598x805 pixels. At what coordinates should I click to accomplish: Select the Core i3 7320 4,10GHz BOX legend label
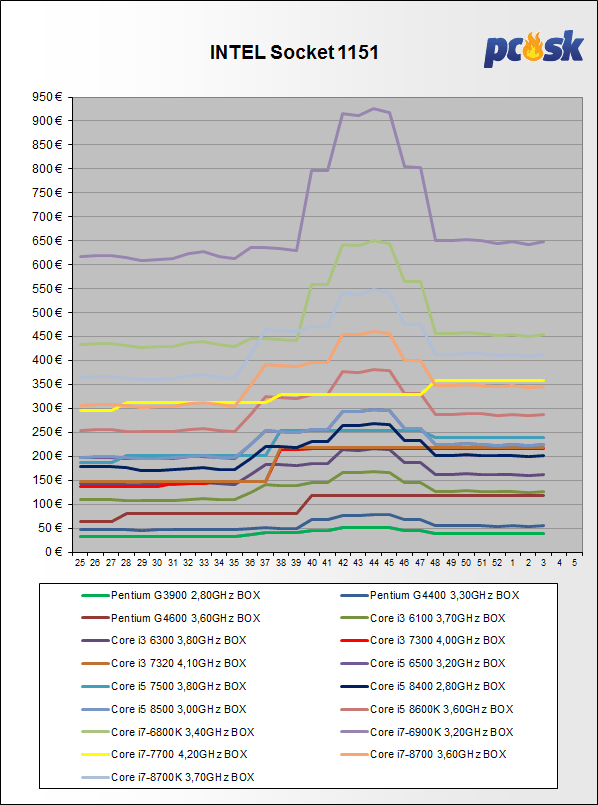[179, 663]
